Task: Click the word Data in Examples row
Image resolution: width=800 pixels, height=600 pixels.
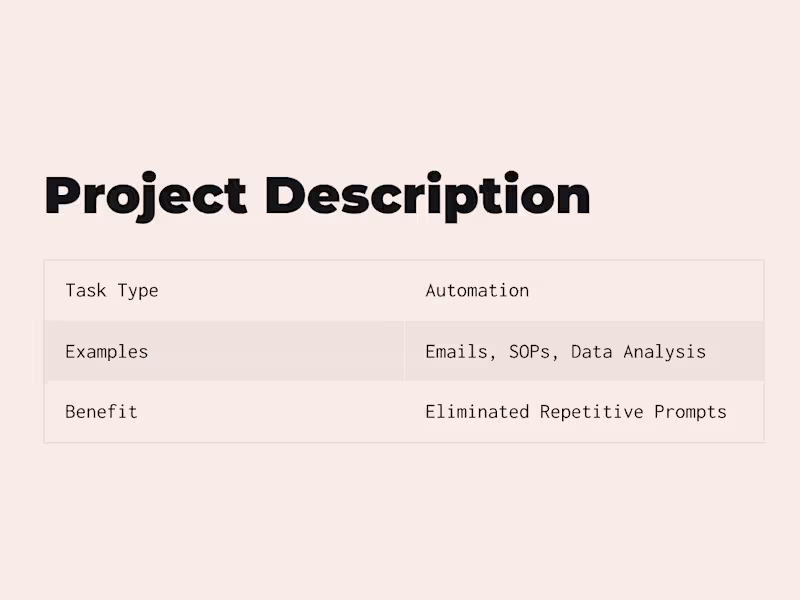Action: coord(586,352)
